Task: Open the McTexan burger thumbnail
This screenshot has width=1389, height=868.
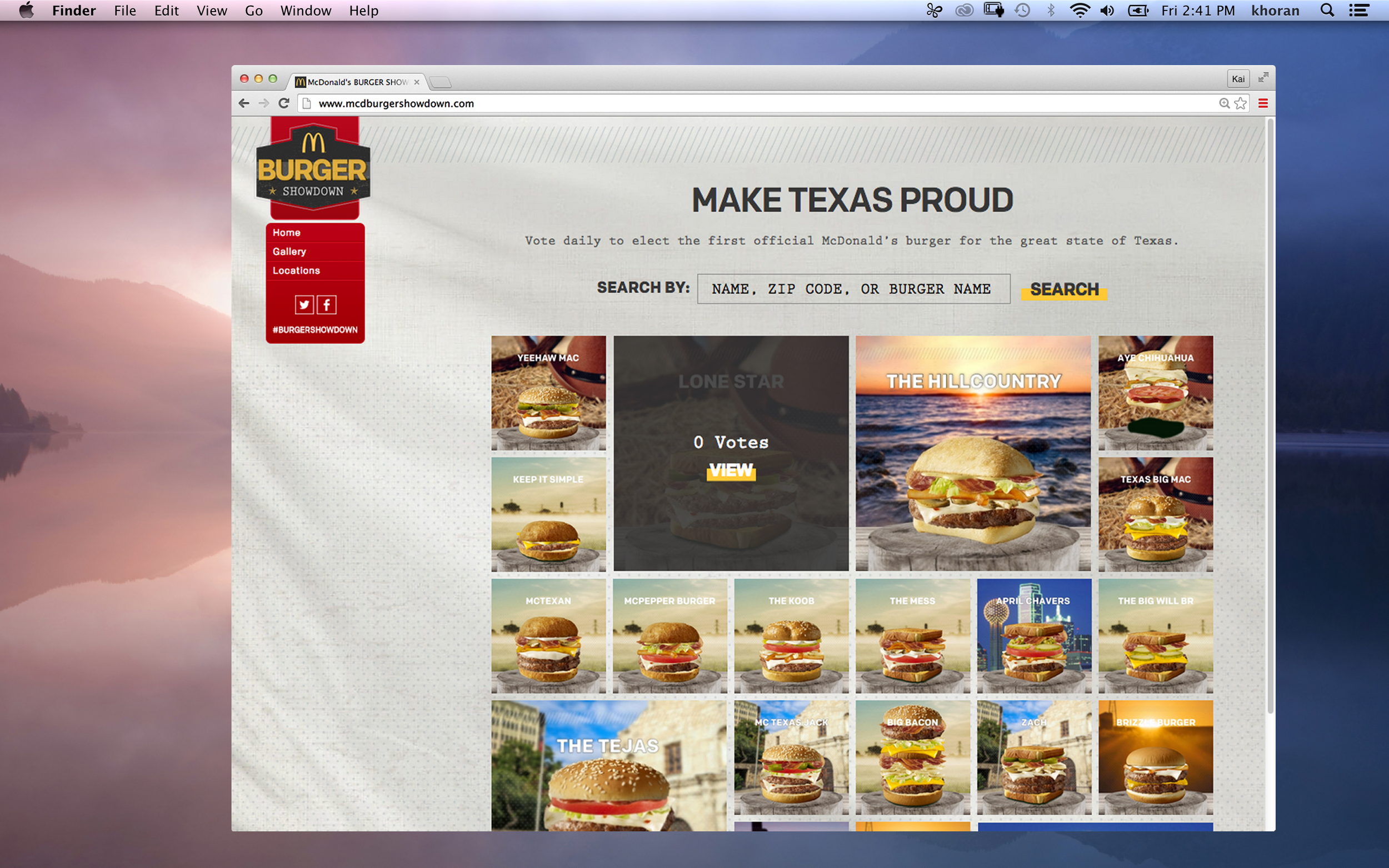Action: pyautogui.click(x=548, y=636)
